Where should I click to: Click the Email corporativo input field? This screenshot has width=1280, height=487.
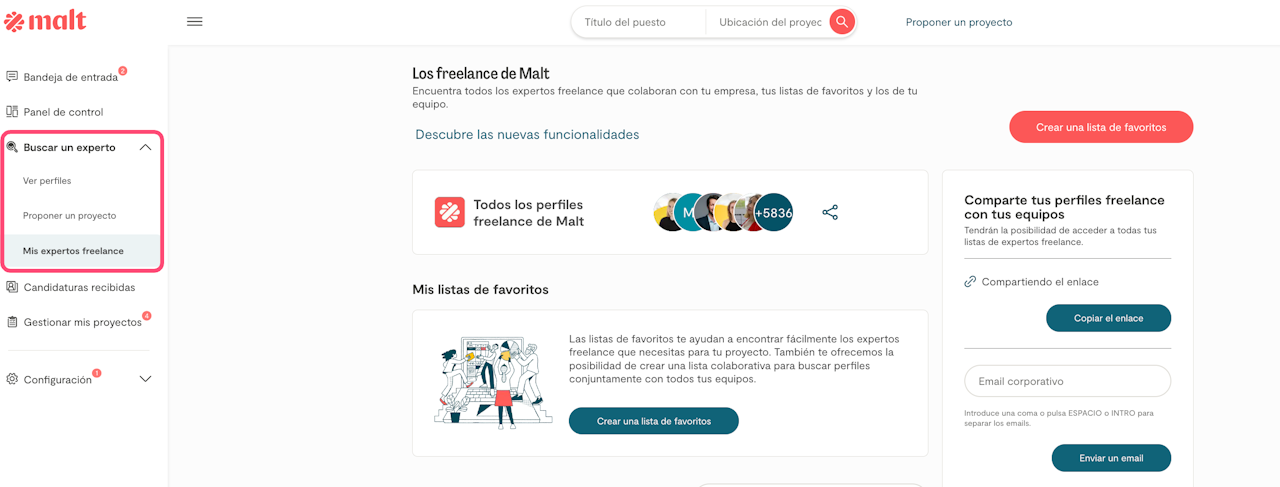[x=1067, y=381]
